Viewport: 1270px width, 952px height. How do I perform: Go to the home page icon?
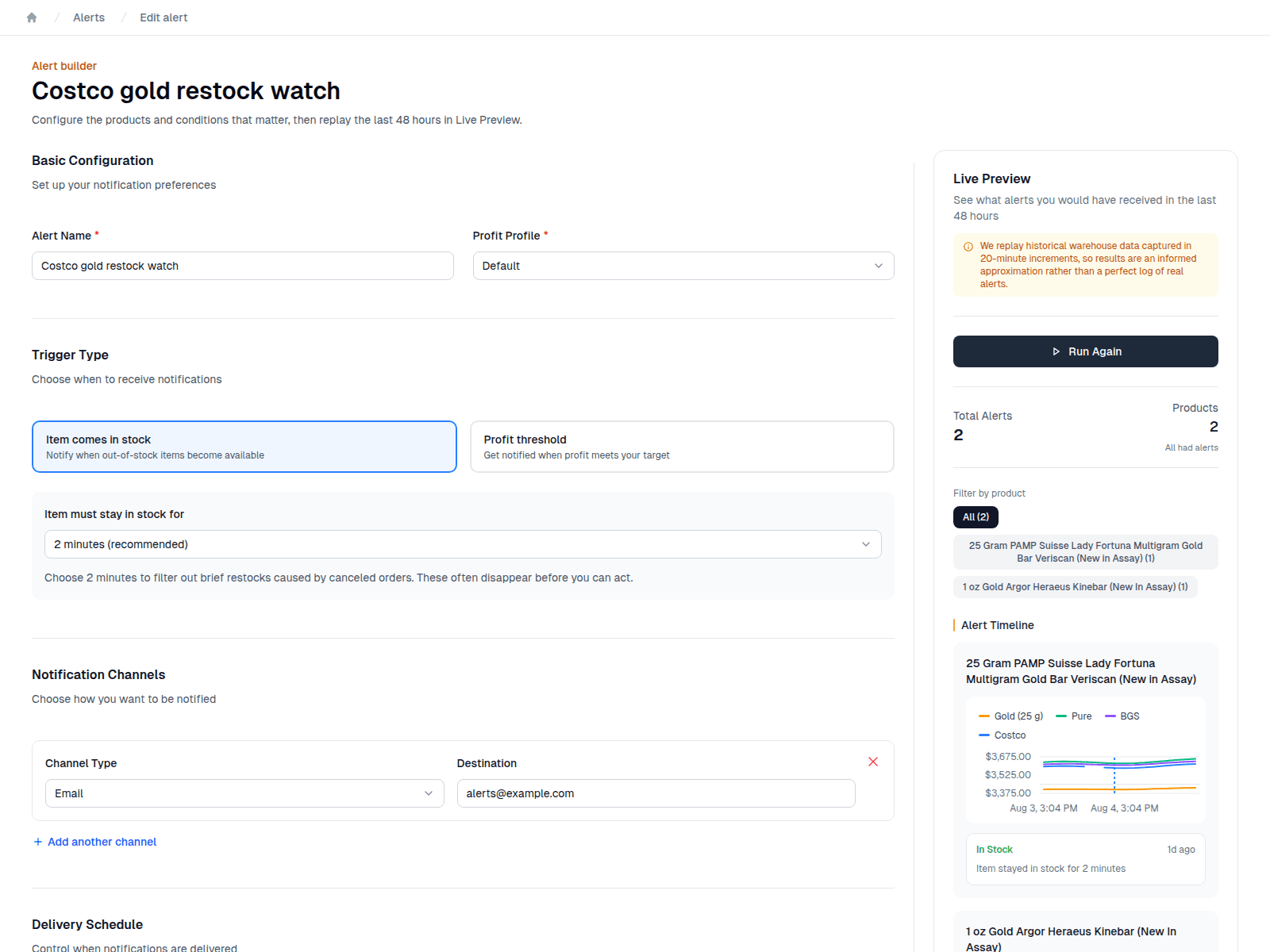click(32, 17)
